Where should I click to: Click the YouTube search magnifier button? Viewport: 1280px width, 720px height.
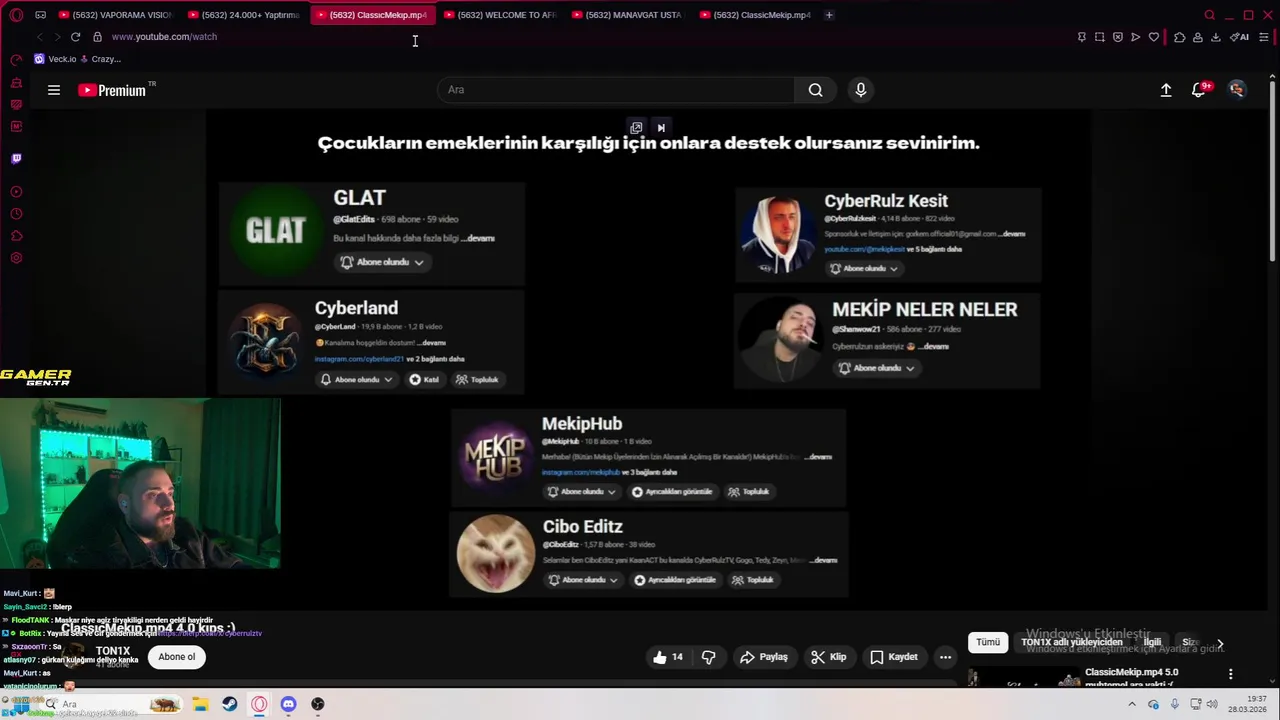click(x=816, y=90)
